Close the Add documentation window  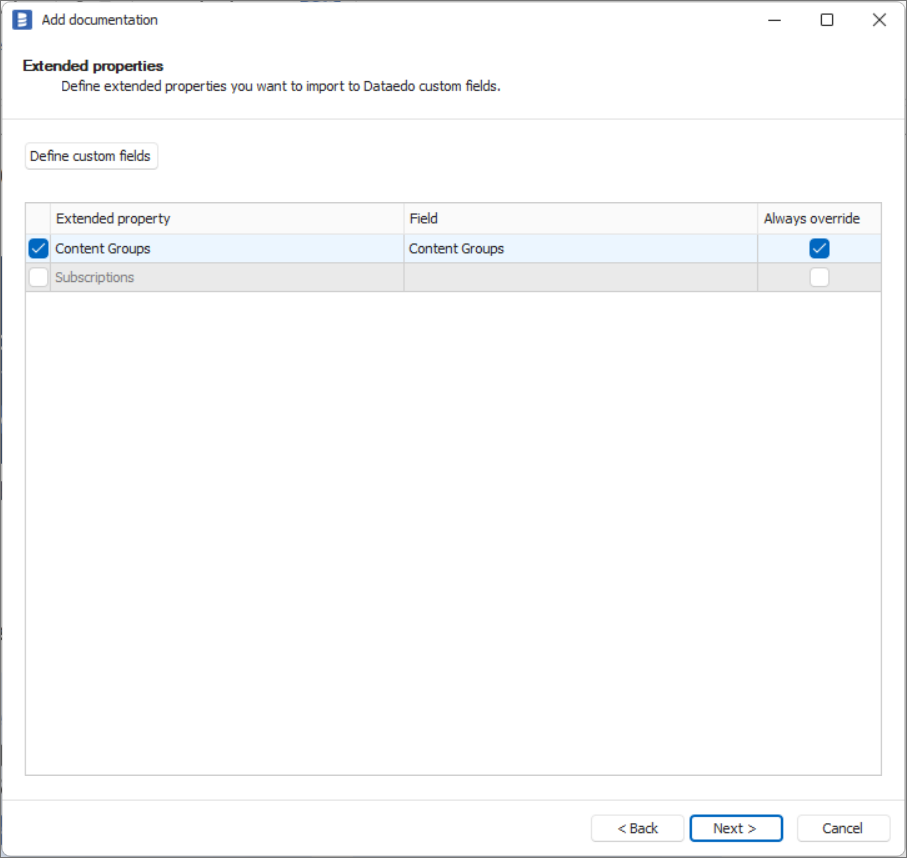[x=879, y=19]
